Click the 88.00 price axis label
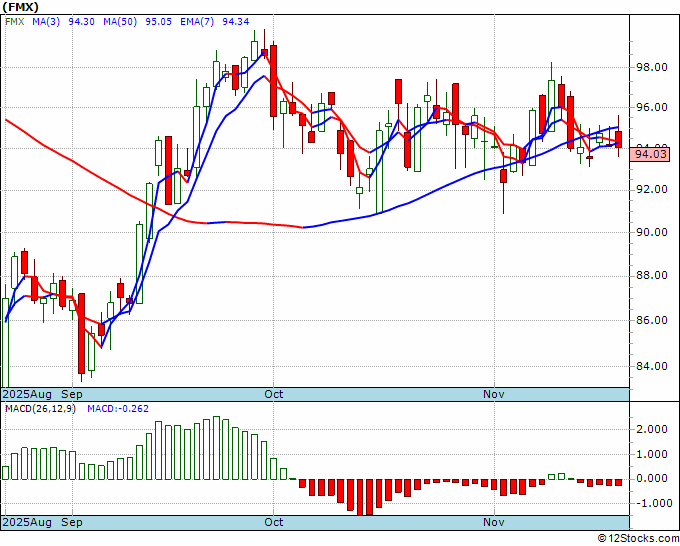This screenshot has width=680, height=546. 651,276
